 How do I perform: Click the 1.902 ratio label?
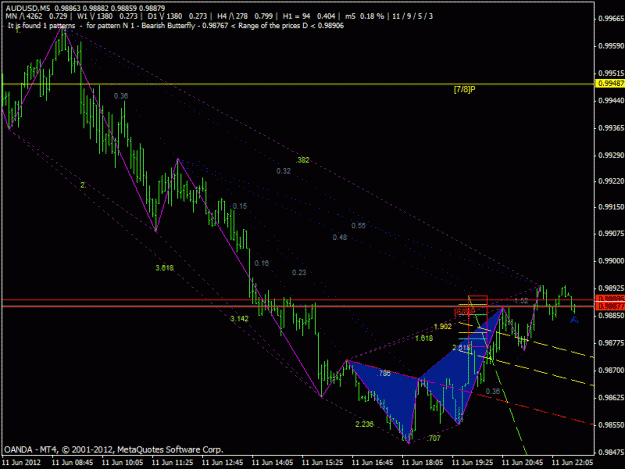tap(442, 326)
